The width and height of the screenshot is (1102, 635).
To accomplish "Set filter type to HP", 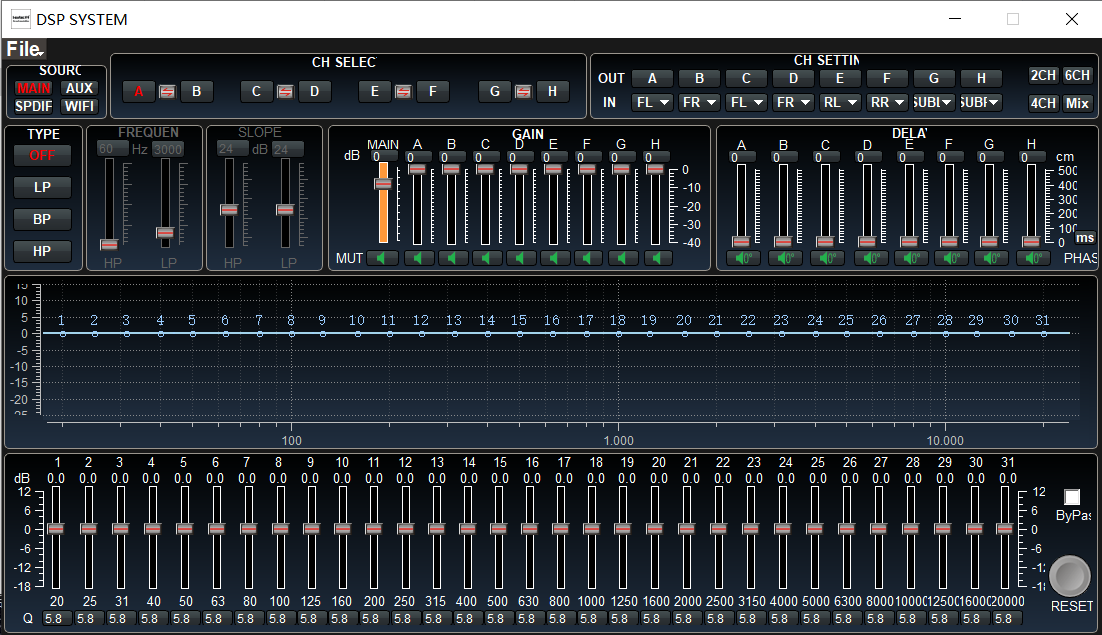I will (42, 251).
